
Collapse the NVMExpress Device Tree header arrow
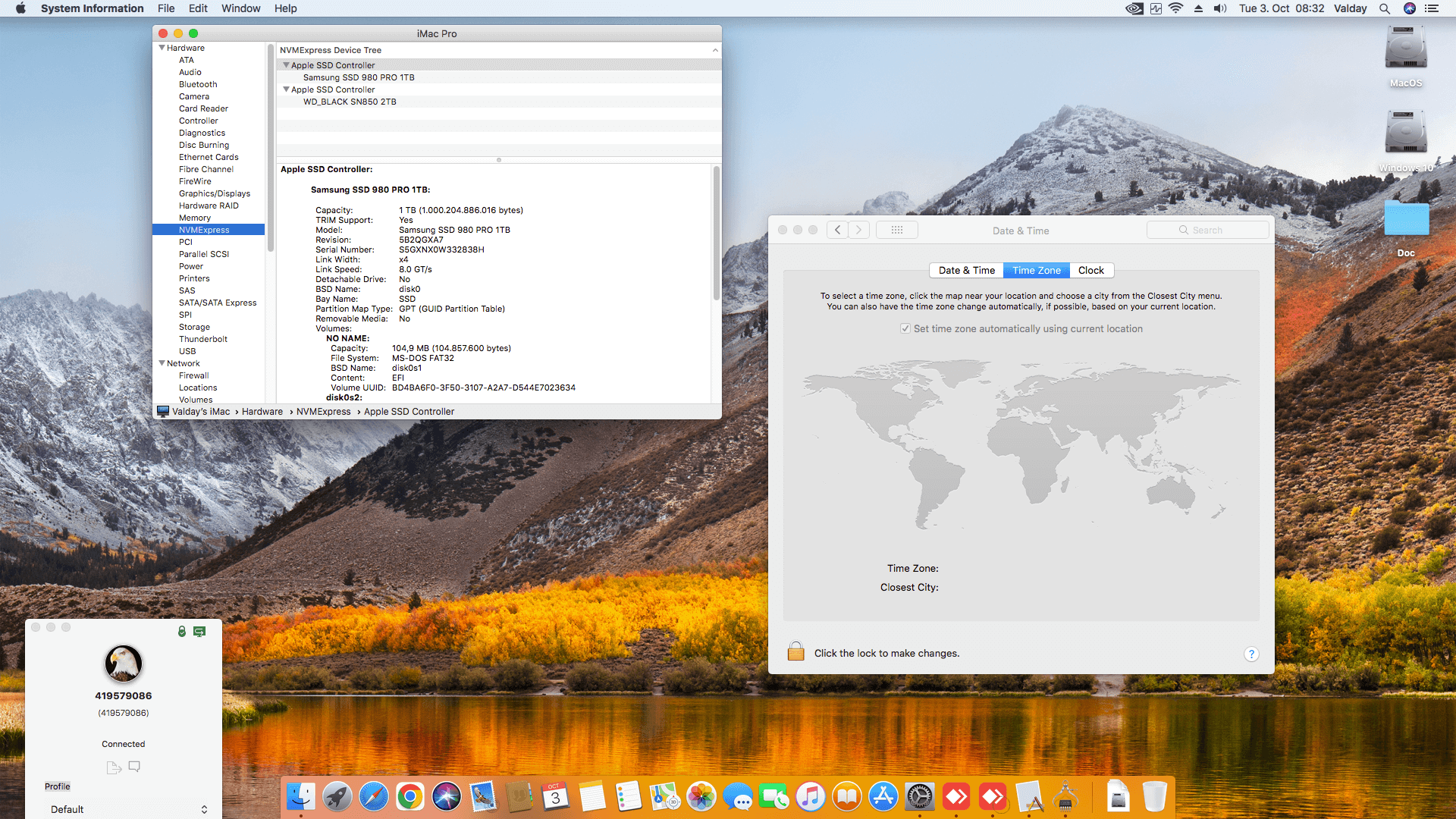tap(714, 50)
